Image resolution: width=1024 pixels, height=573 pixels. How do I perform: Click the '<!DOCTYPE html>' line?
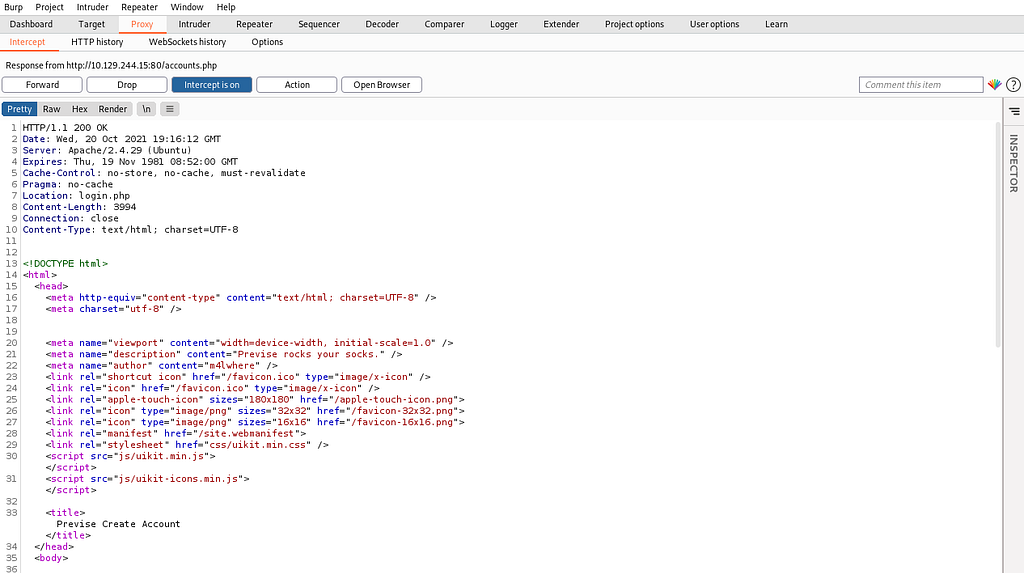point(65,263)
